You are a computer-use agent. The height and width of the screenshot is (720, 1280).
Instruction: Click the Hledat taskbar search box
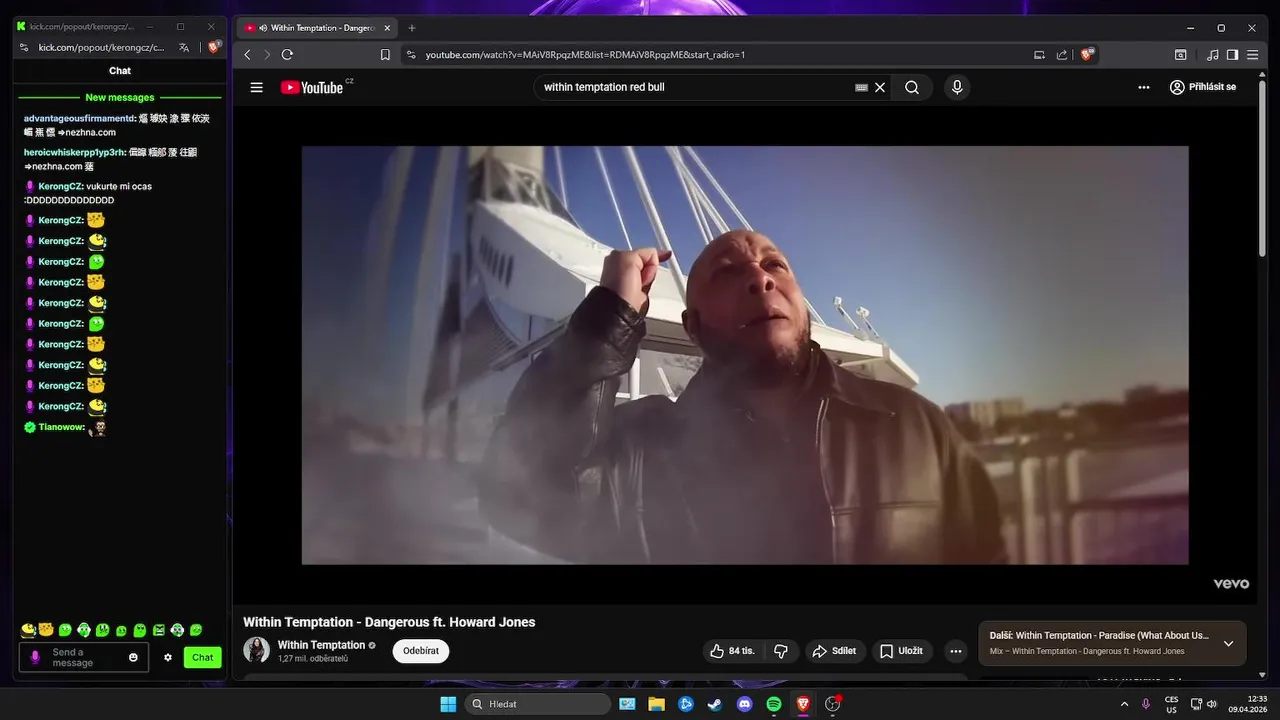pyautogui.click(x=538, y=704)
